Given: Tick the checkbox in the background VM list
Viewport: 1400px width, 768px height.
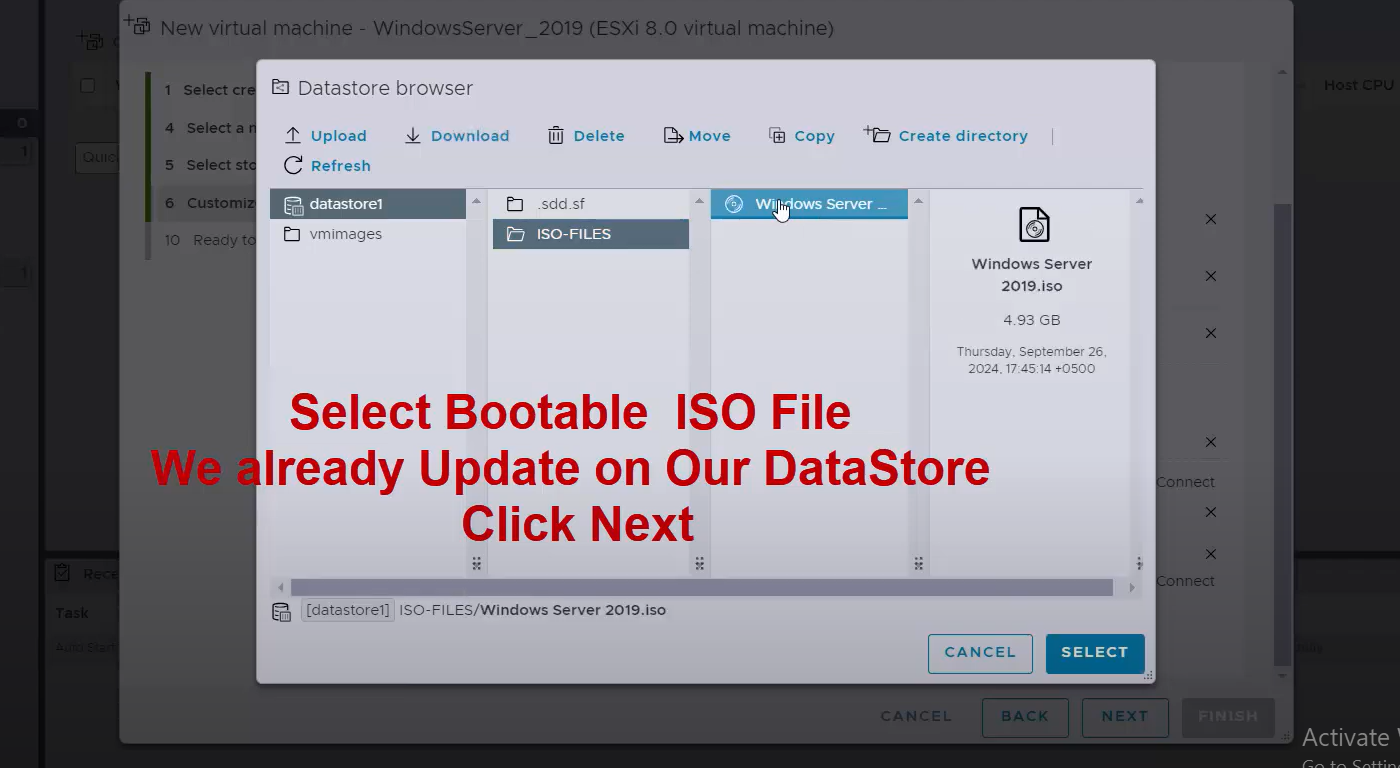Looking at the screenshot, I should (88, 86).
